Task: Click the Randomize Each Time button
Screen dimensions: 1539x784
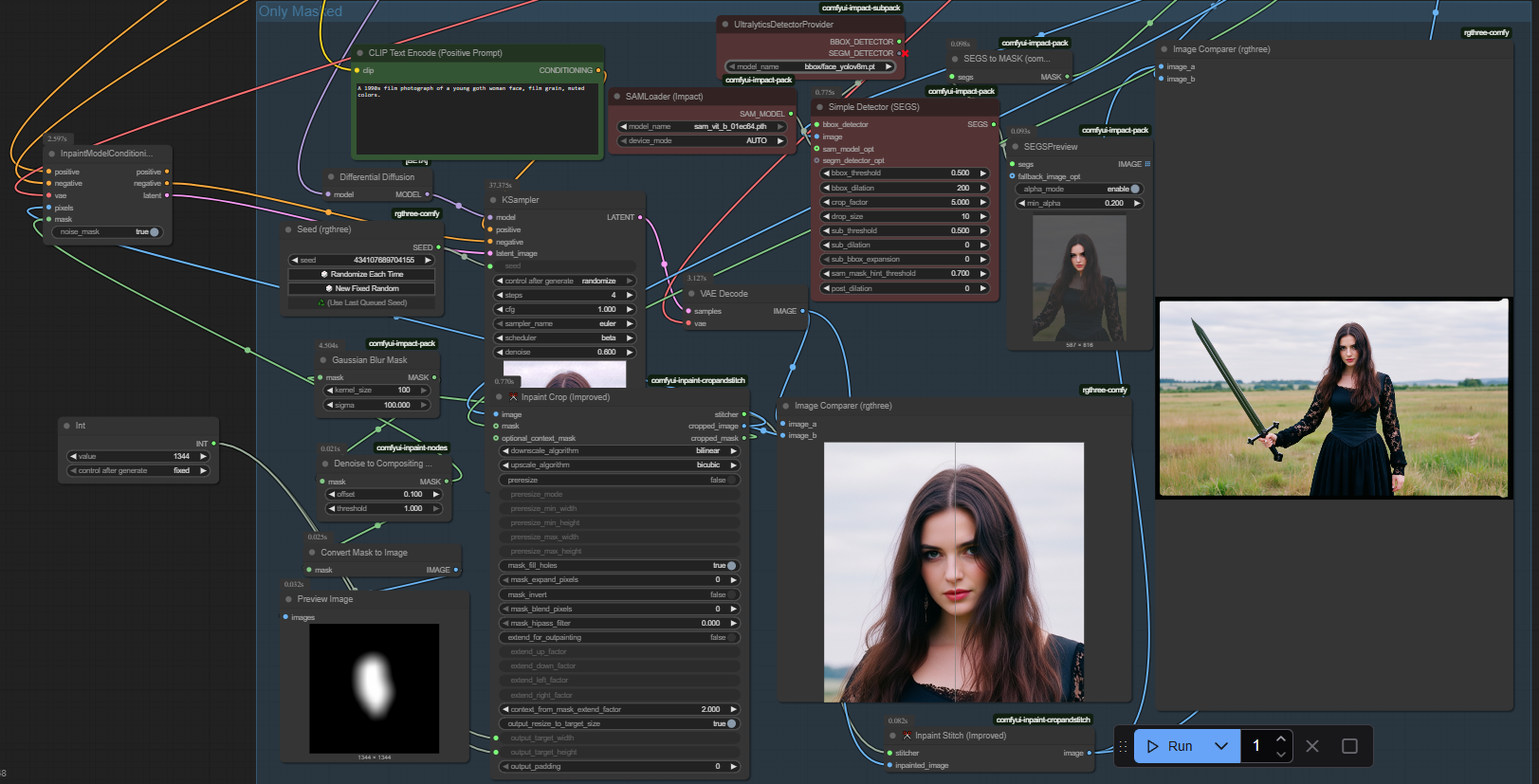Action: point(361,274)
